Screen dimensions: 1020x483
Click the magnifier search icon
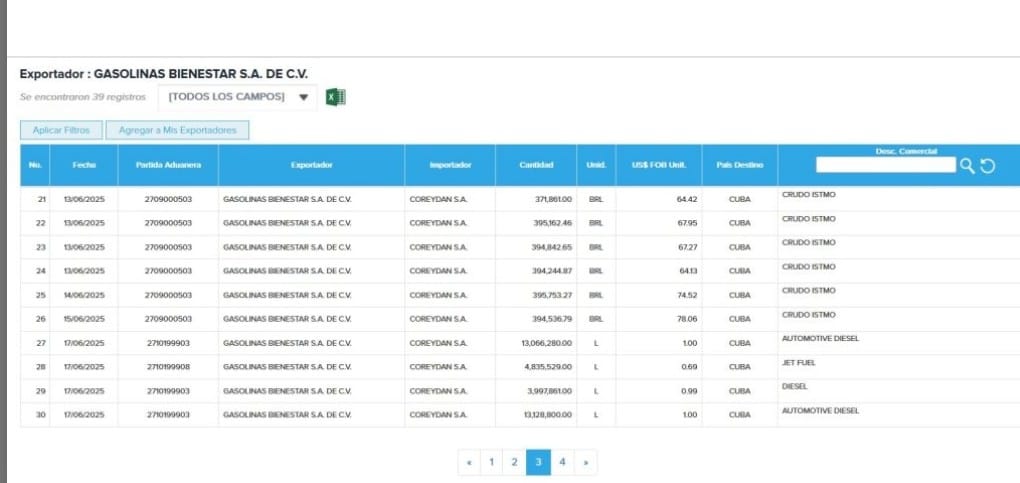click(x=966, y=166)
